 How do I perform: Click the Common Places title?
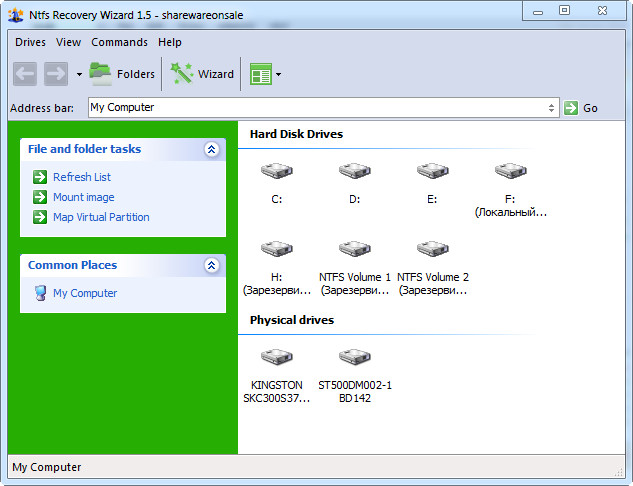point(72,265)
